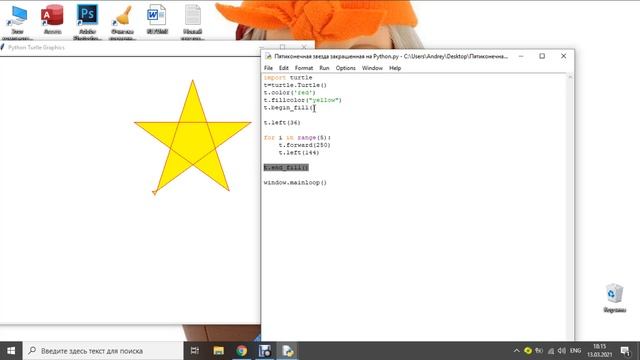This screenshot has height=360, width=640.
Task: Click the Python IDLE taskbar icon
Action: click(x=288, y=351)
